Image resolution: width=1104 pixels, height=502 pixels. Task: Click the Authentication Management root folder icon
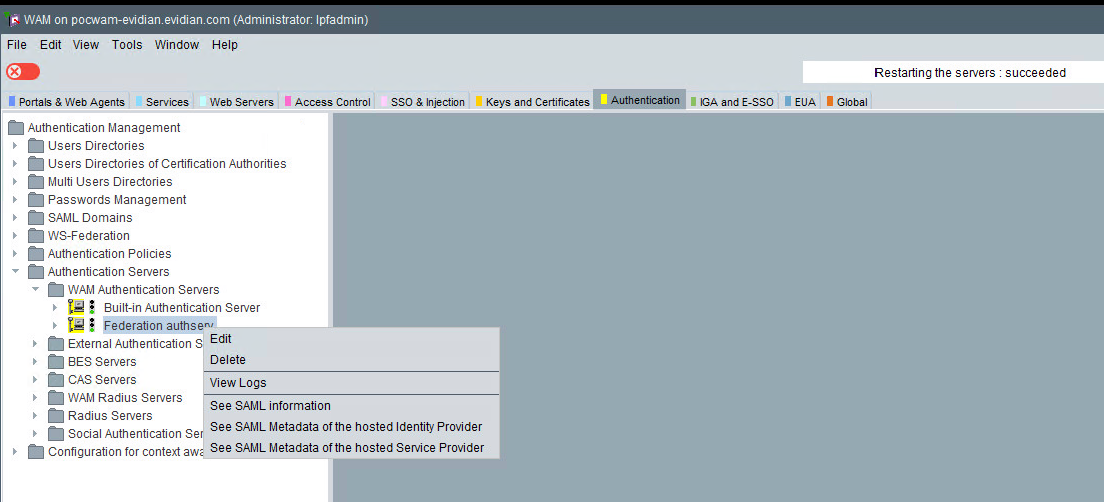coord(16,128)
